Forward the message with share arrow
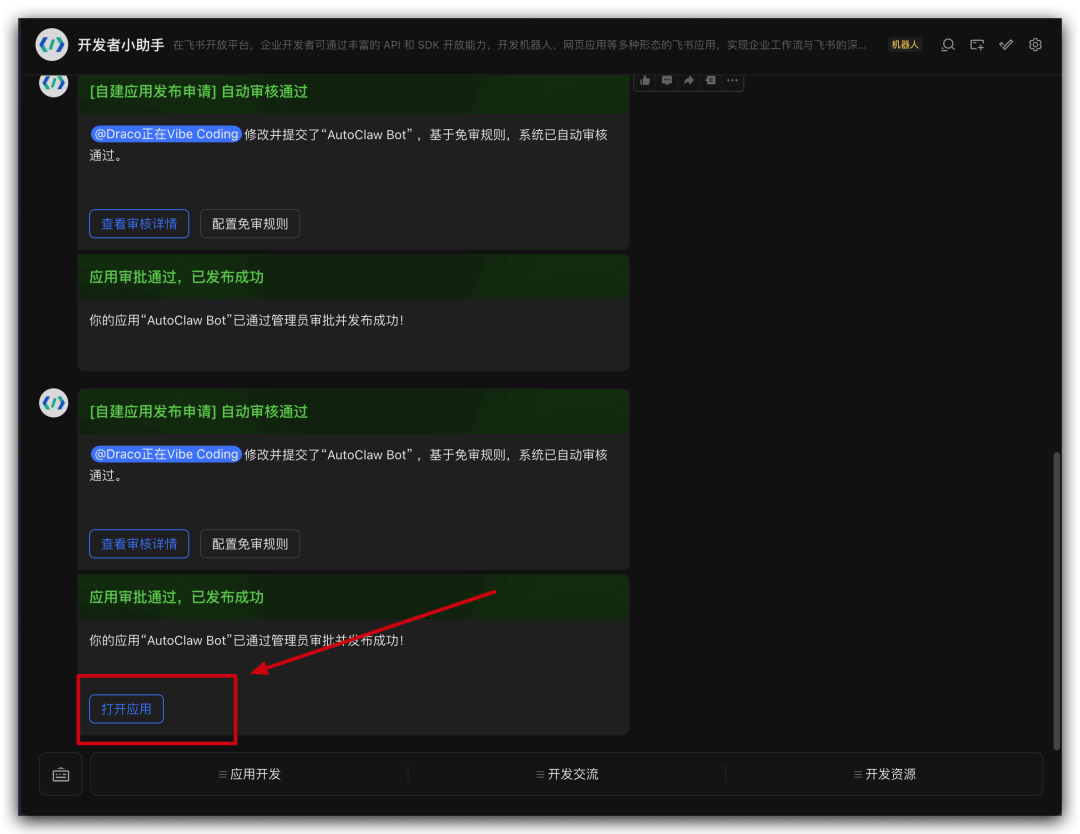Image resolution: width=1080 pixels, height=834 pixels. tap(688, 80)
